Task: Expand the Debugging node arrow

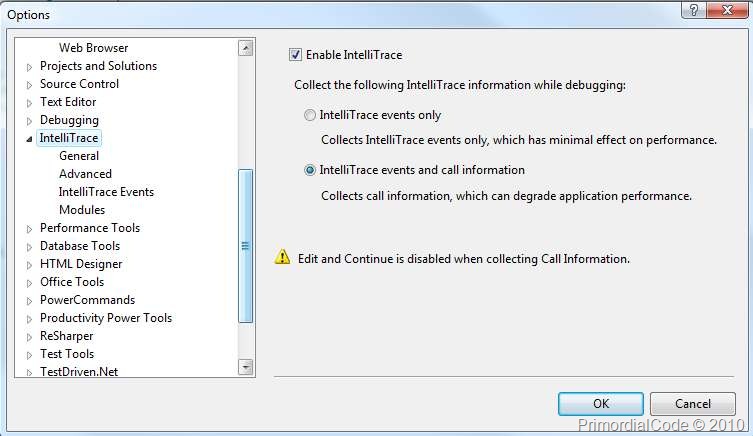Action: click(29, 121)
